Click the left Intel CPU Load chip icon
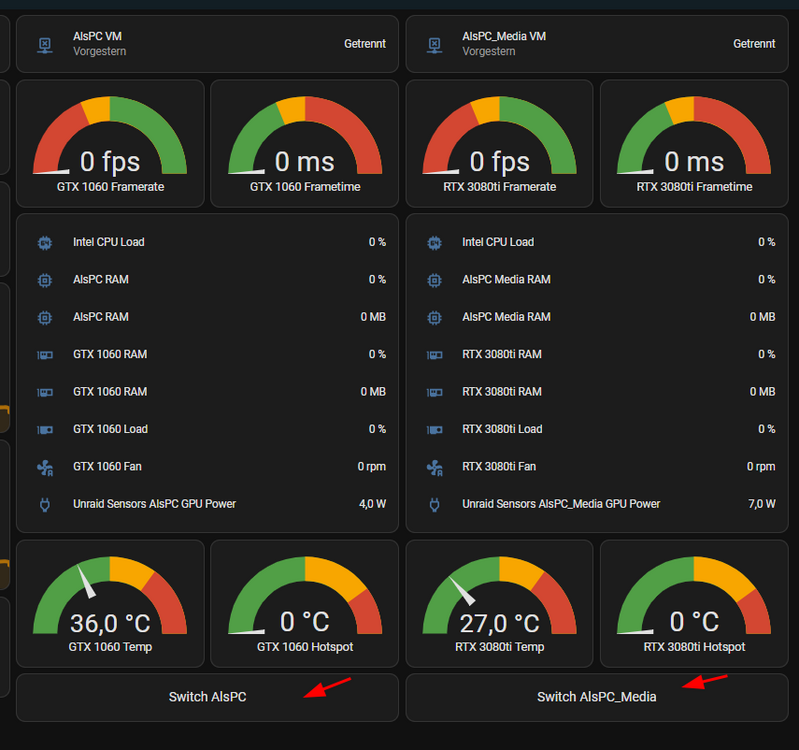Image resolution: width=799 pixels, height=750 pixels. [x=45, y=243]
